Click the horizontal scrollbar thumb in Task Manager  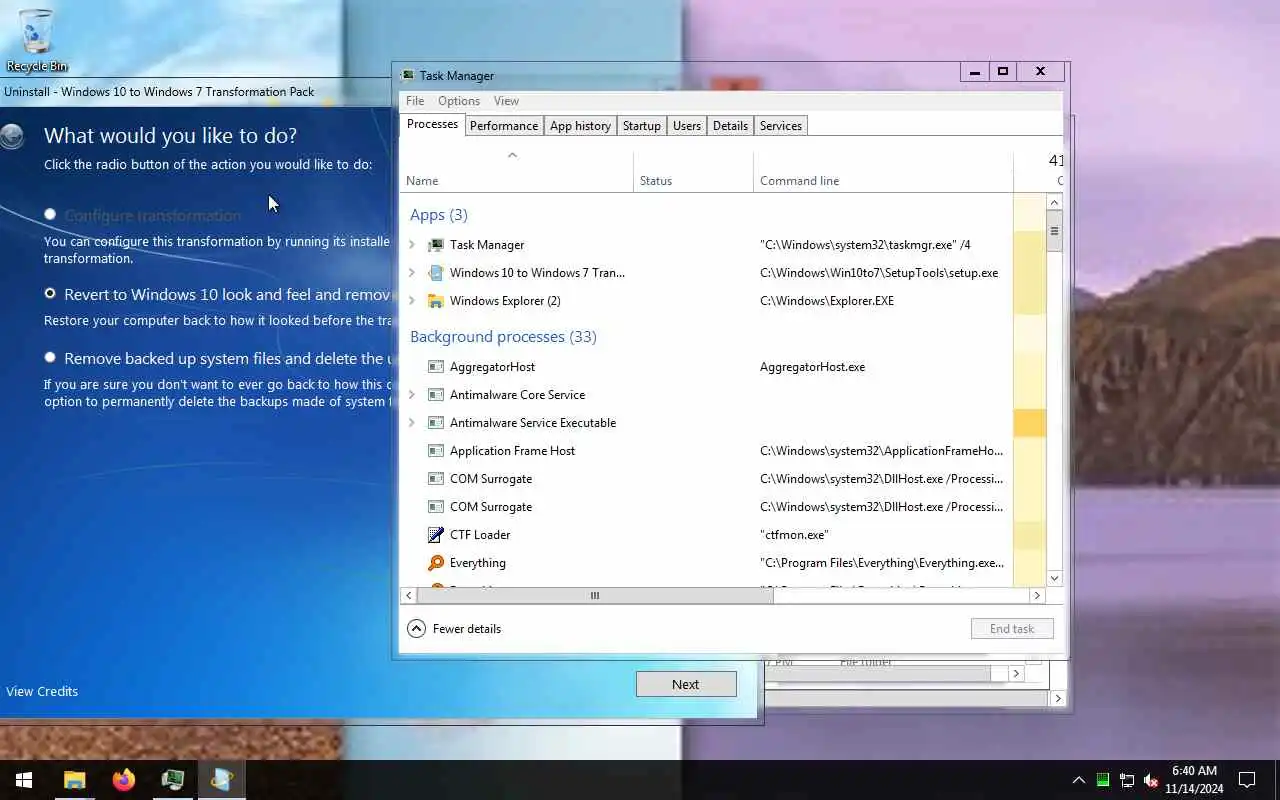(x=595, y=596)
